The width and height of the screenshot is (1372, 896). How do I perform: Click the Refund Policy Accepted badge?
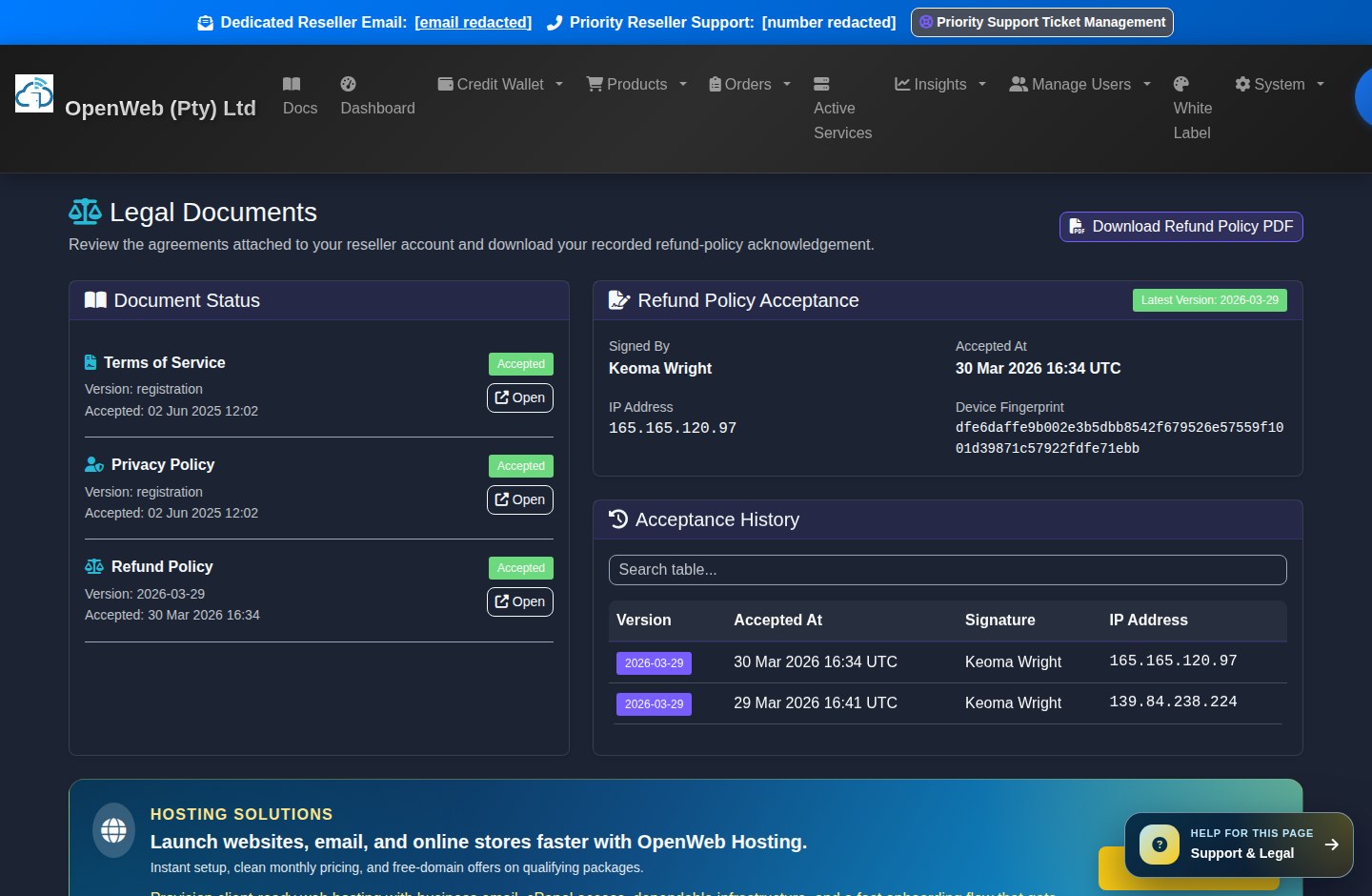521,568
